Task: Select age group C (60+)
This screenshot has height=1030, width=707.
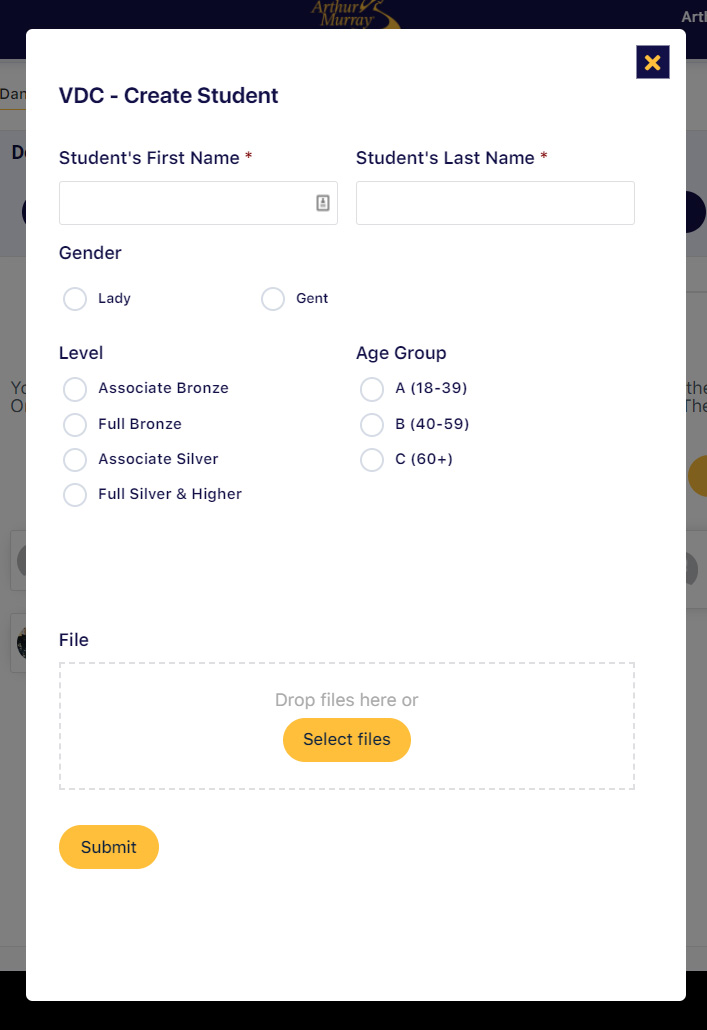Action: click(x=372, y=460)
